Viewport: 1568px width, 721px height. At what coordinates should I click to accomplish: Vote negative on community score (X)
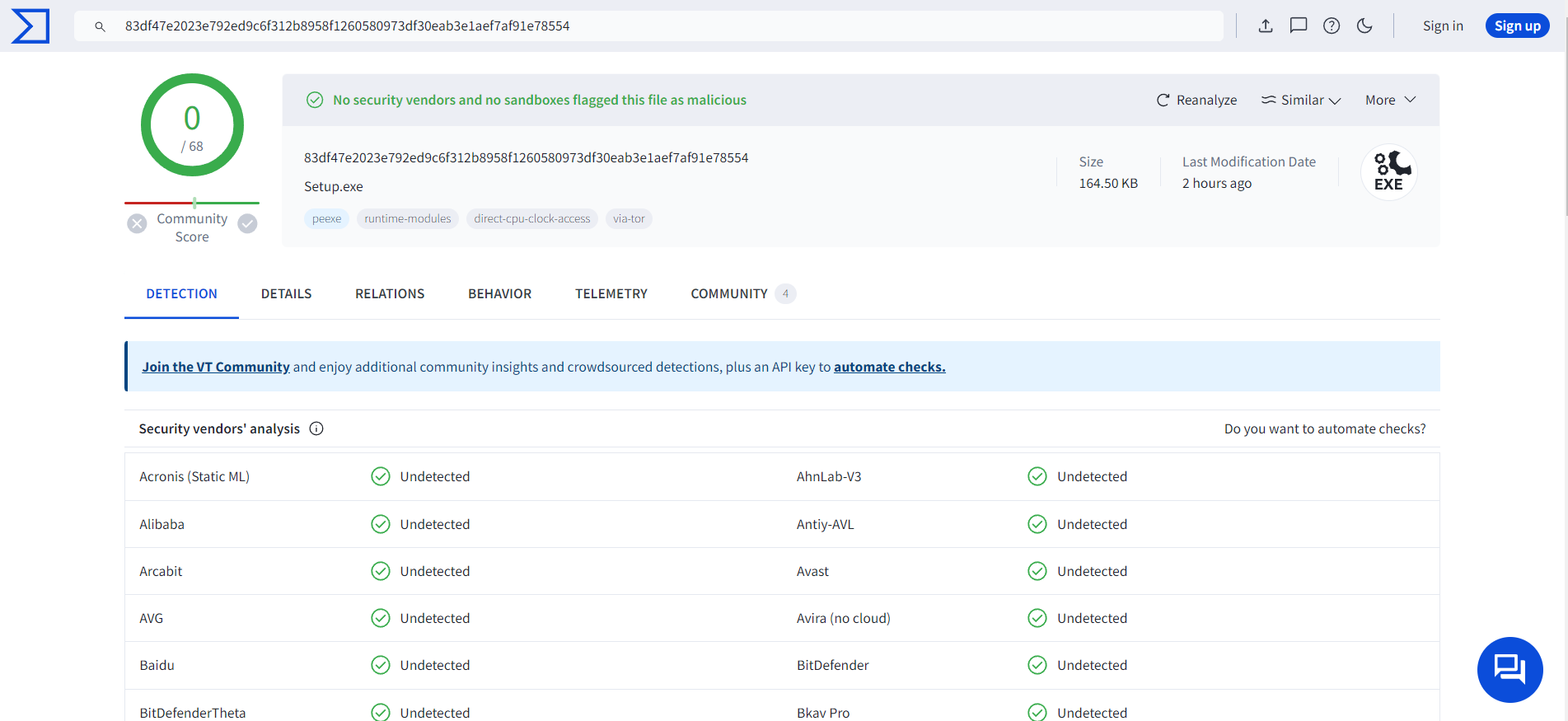(138, 223)
